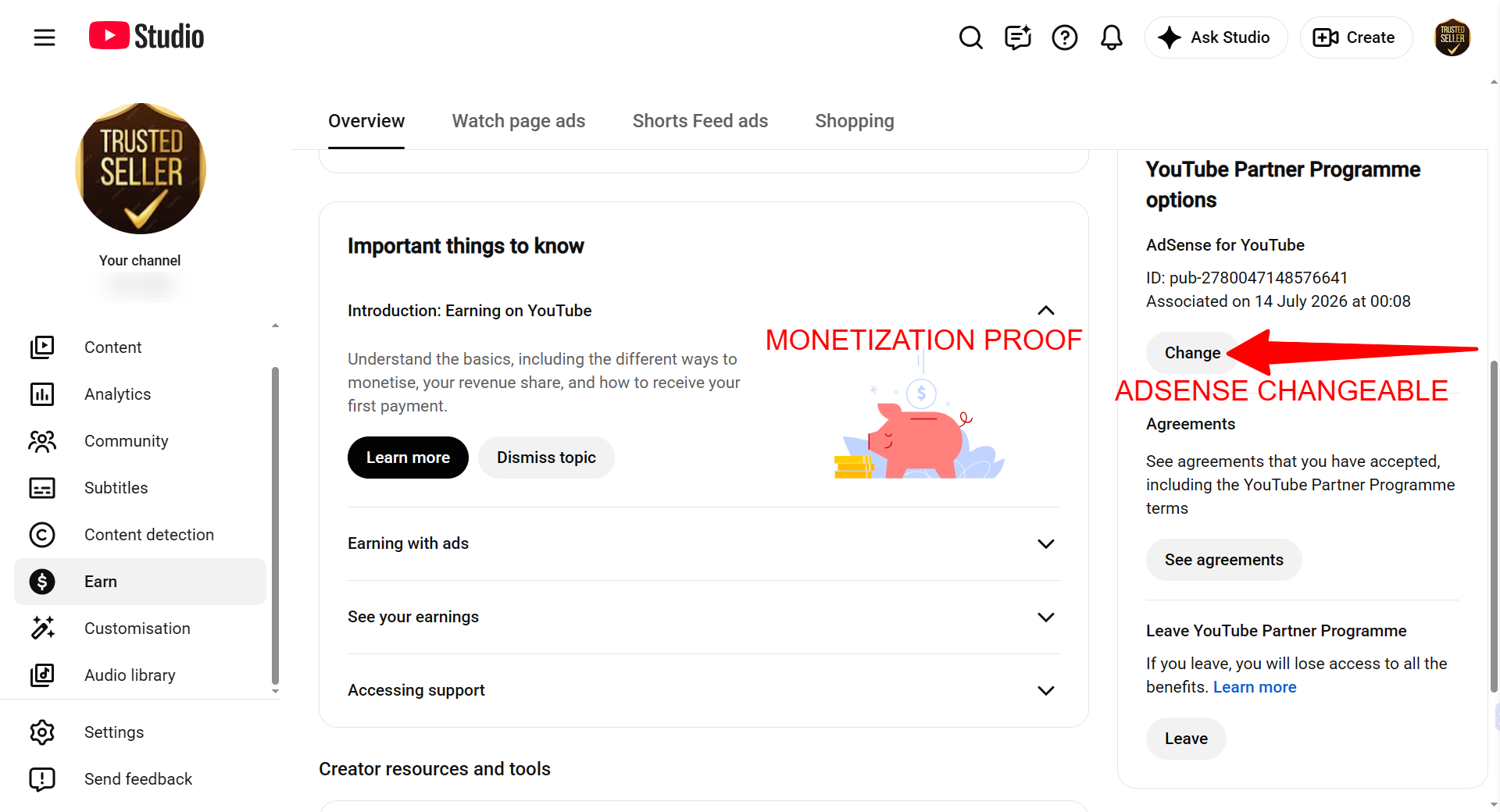Screen dimensions: 1500x812
Task: Open the Settings gear icon
Action: pos(42,732)
